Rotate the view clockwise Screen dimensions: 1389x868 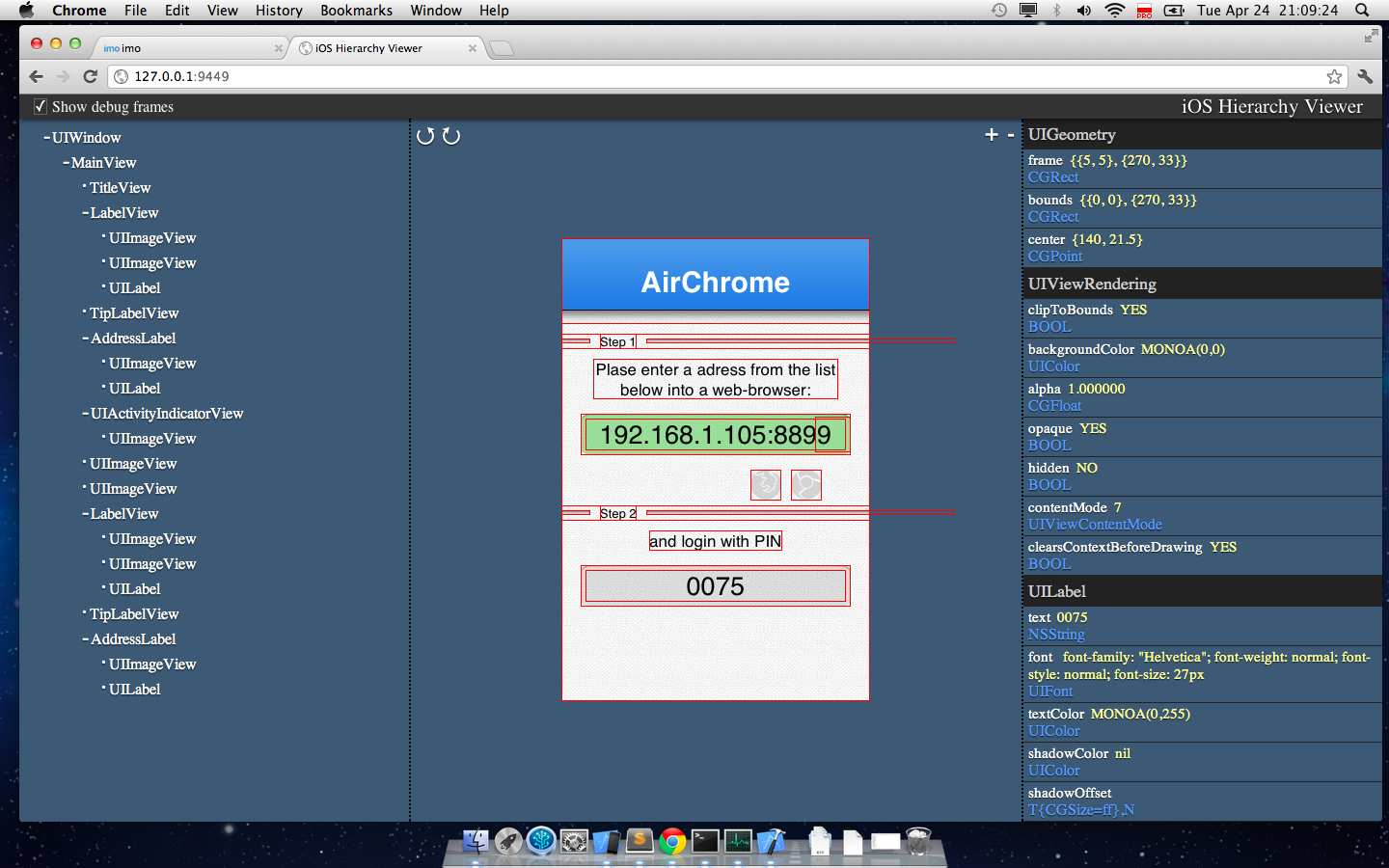pos(451,136)
